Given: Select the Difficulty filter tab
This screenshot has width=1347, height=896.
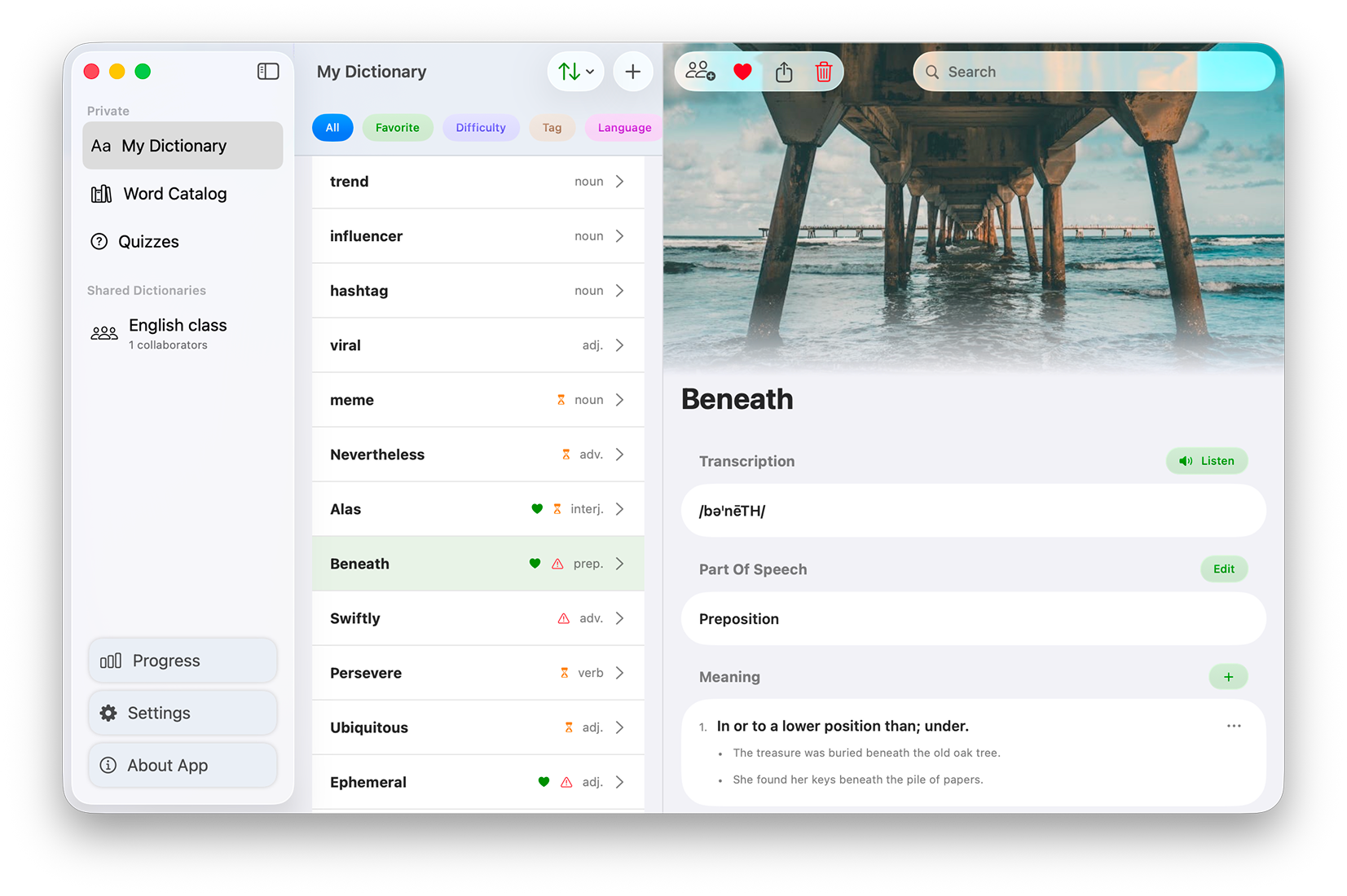Looking at the screenshot, I should point(481,127).
